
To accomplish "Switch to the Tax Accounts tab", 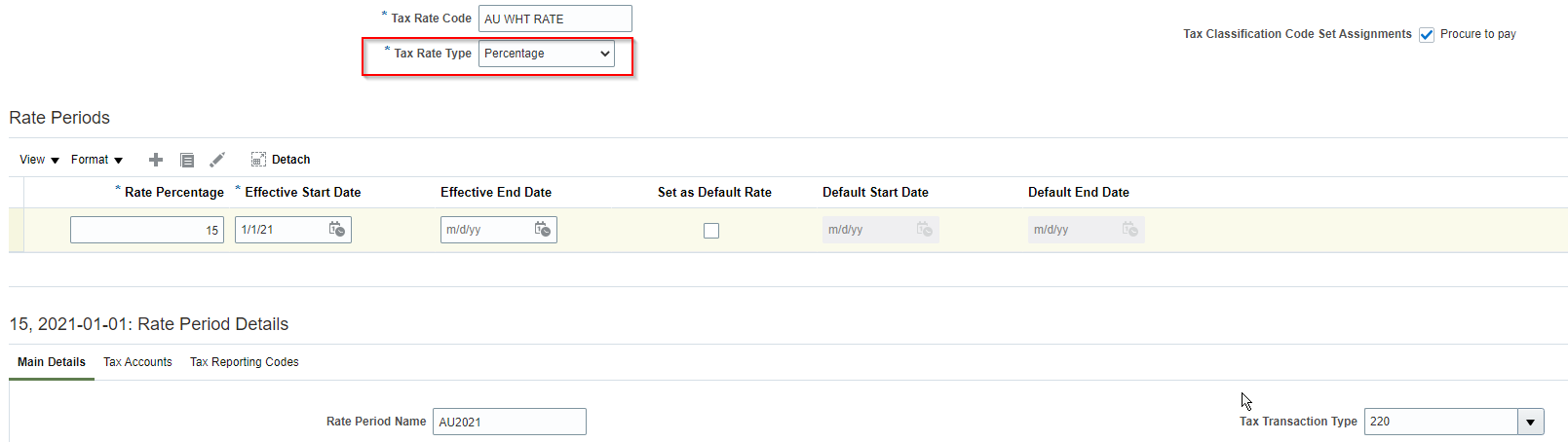I will (137, 362).
